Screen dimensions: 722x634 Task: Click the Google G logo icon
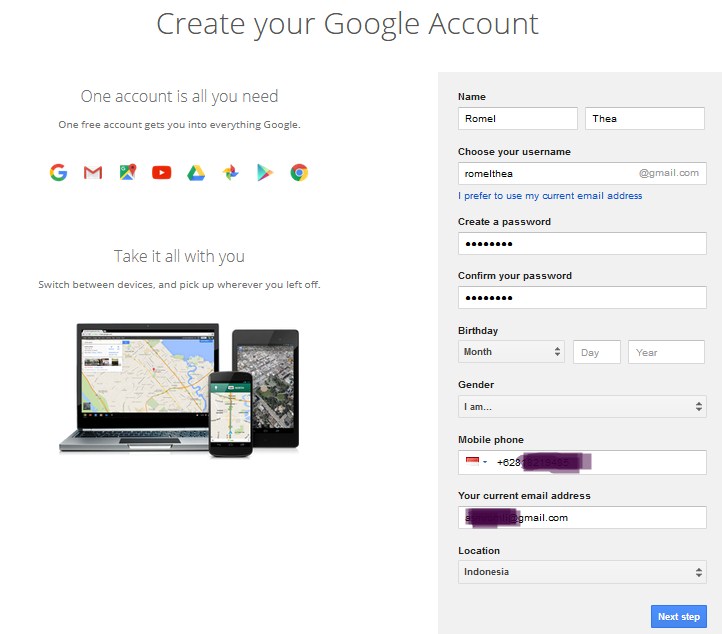click(x=58, y=173)
